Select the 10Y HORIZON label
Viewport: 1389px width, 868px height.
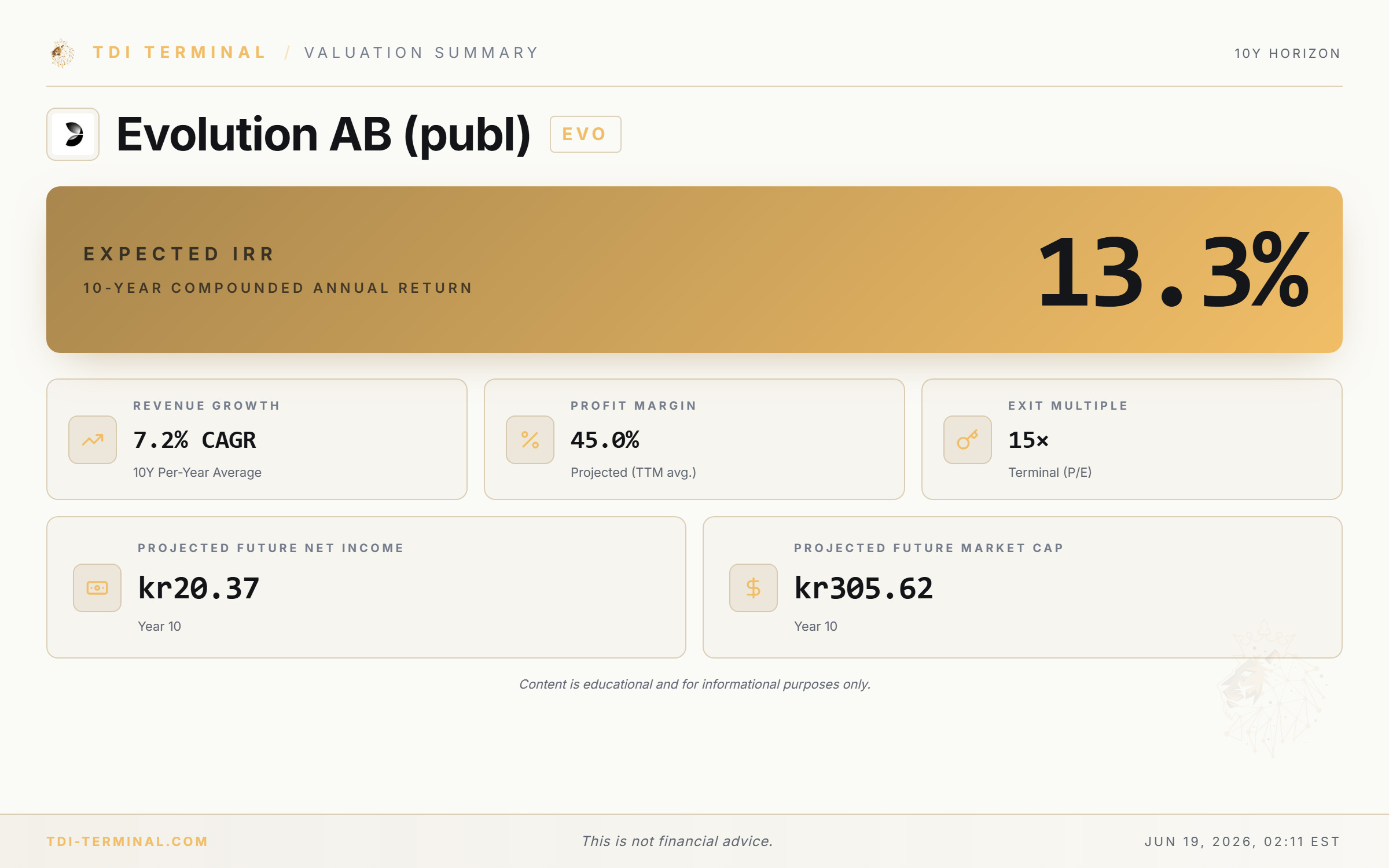pos(1288,53)
